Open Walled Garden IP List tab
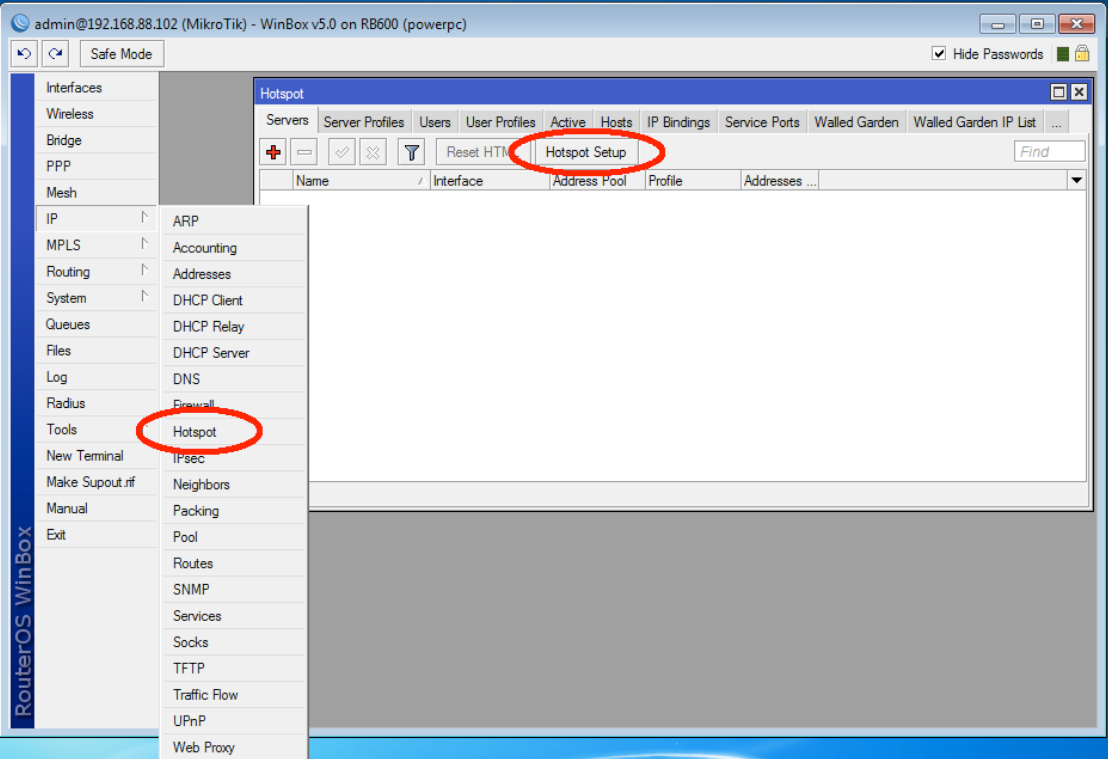 coord(974,122)
